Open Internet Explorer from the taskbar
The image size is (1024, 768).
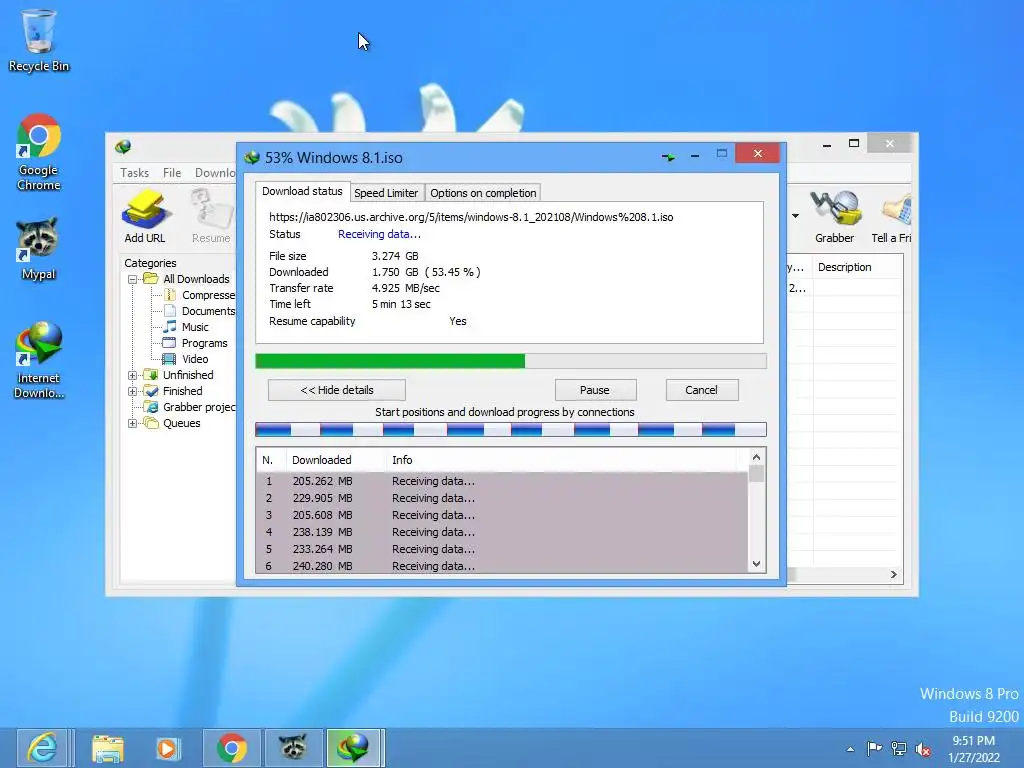pos(43,748)
